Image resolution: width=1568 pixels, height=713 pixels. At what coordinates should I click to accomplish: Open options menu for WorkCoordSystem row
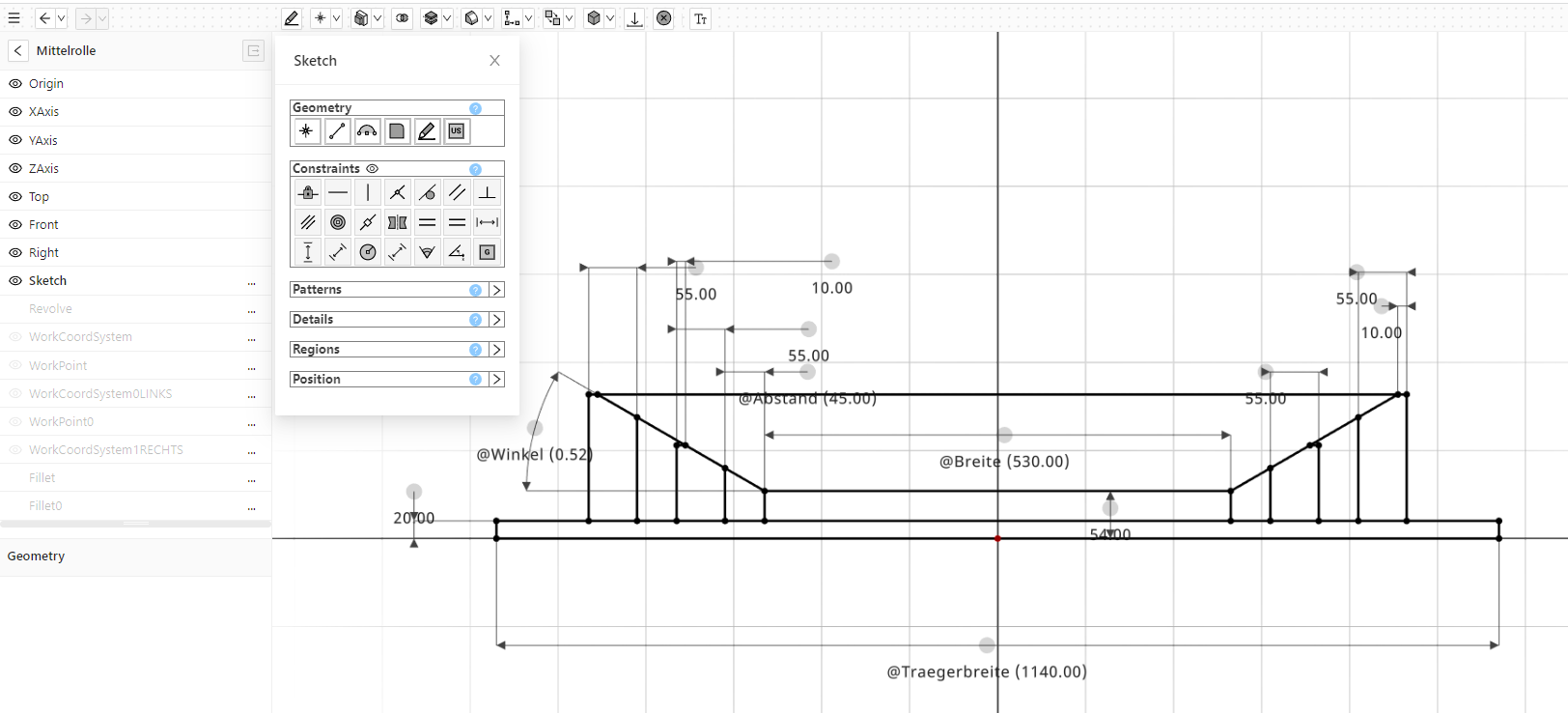(x=252, y=337)
